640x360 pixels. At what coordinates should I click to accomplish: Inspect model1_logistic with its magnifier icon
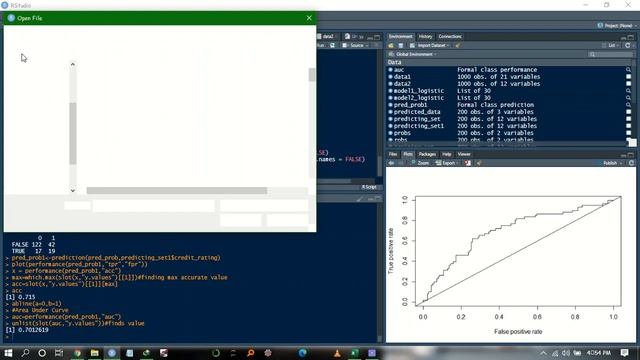pos(629,91)
